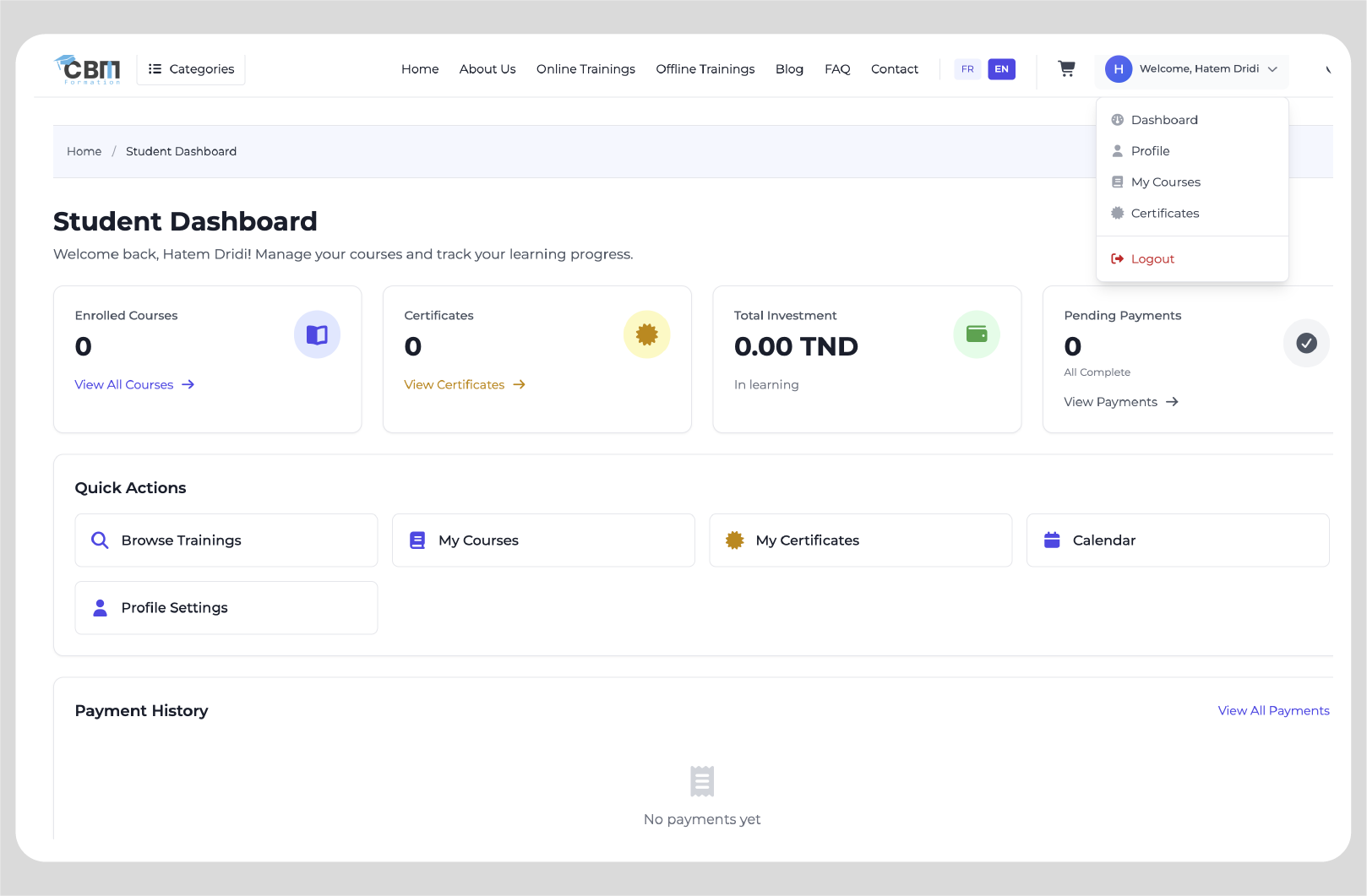The width and height of the screenshot is (1367, 896).
Task: Click Home in the breadcrumb
Action: coord(84,152)
